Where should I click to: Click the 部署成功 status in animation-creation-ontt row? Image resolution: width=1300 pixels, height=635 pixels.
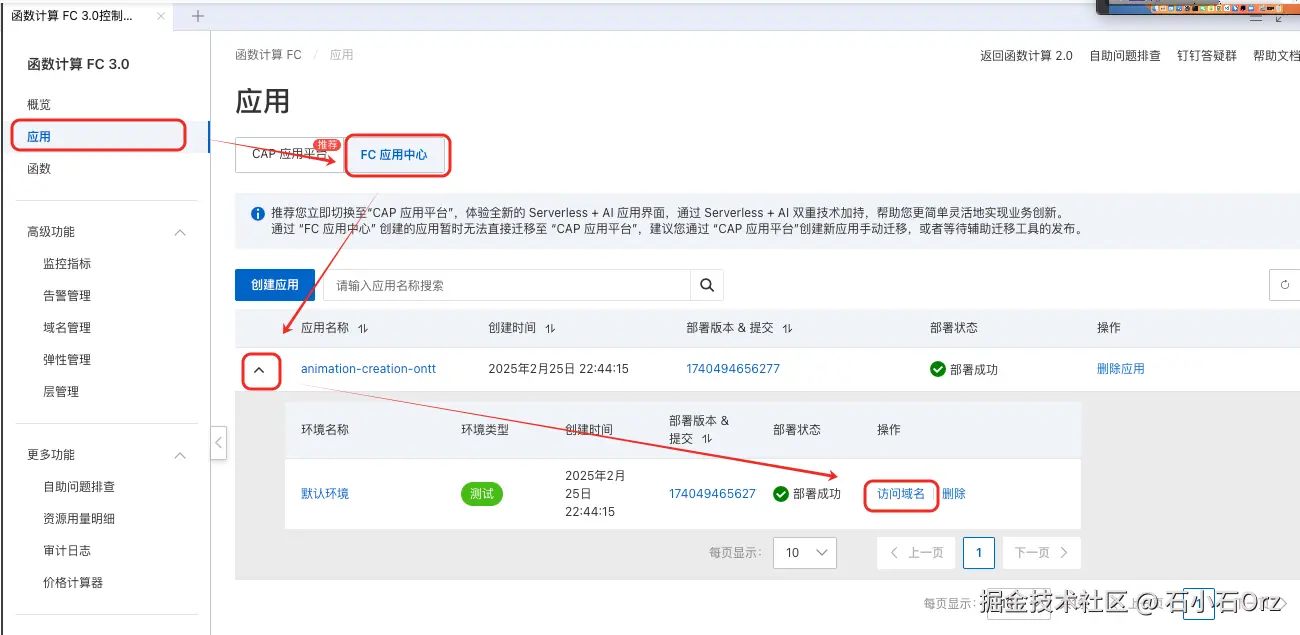(x=964, y=369)
